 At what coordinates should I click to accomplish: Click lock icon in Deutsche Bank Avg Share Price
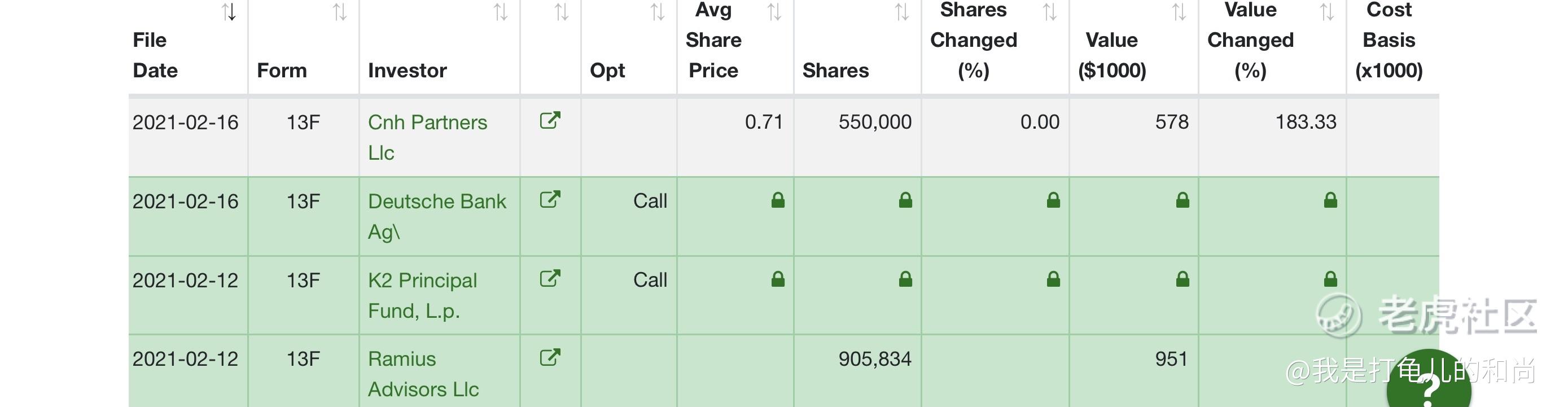coord(777,200)
